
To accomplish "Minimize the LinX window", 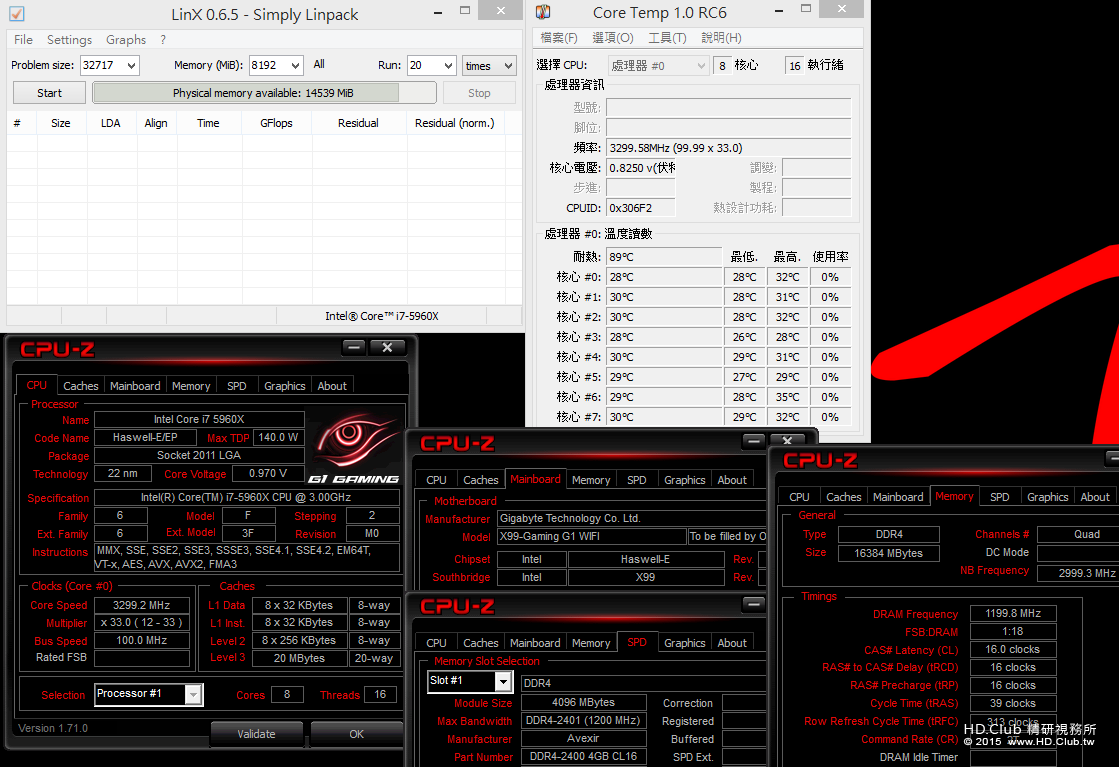I will pyautogui.click(x=437, y=11).
